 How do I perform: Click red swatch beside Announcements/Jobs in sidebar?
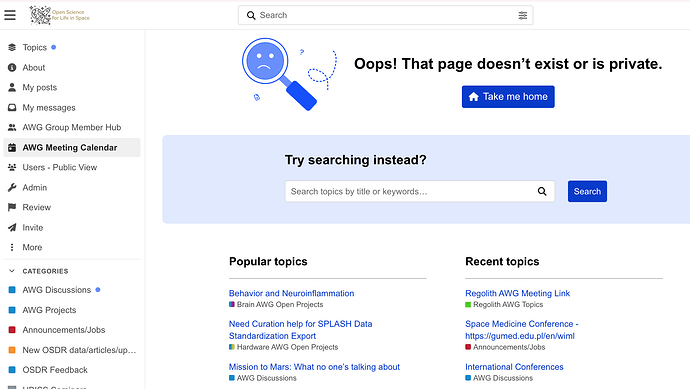pyautogui.click(x=12, y=330)
